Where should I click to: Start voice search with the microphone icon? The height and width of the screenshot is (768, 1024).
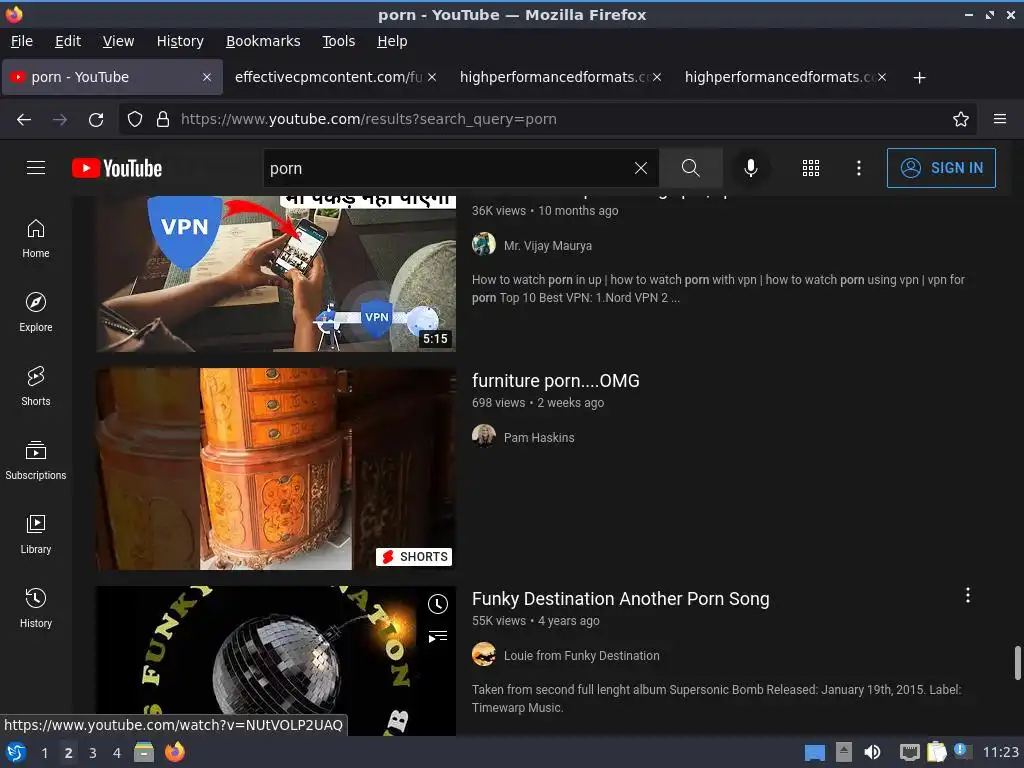(x=751, y=168)
